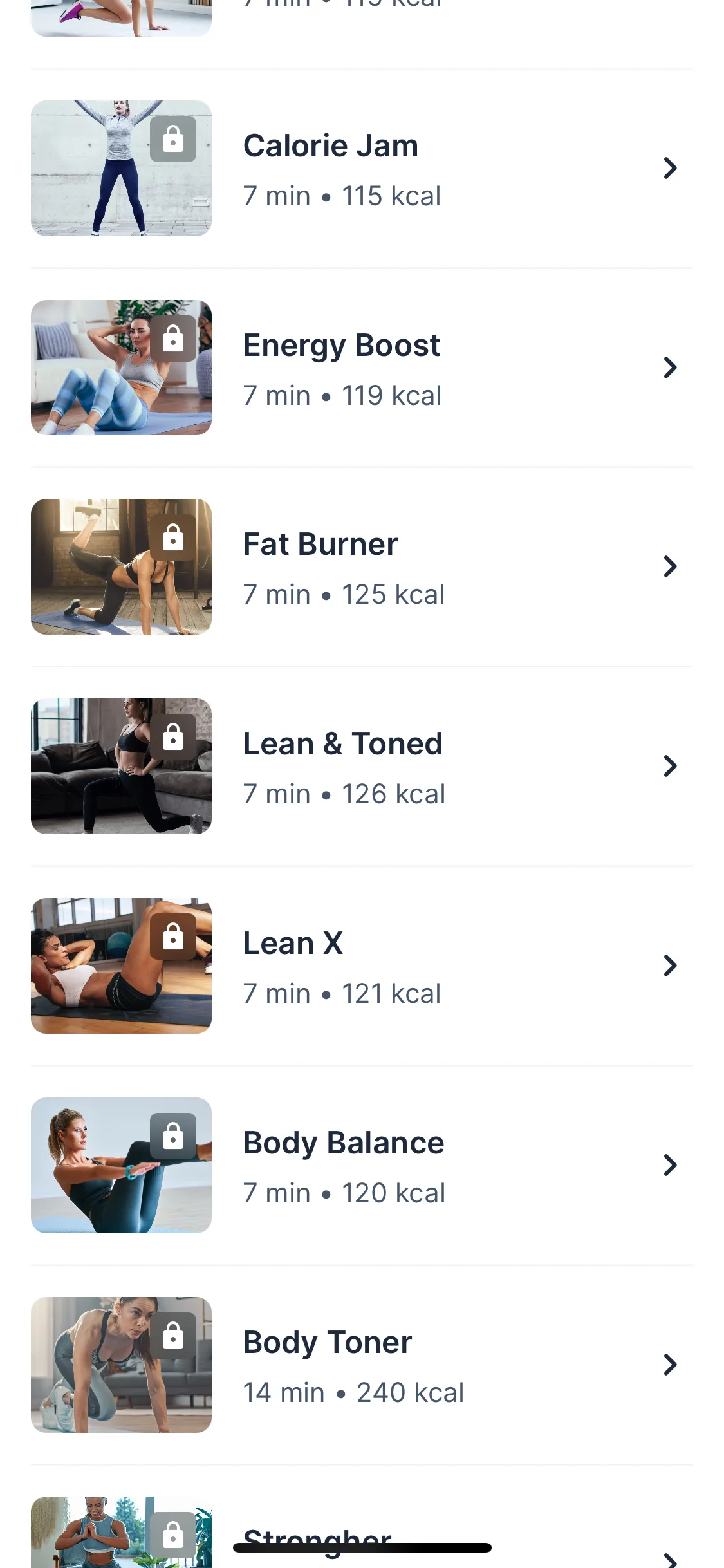Viewport: 724px width, 1568px height.
Task: Tap the lock icon on Calorie Jam
Action: pos(173,139)
